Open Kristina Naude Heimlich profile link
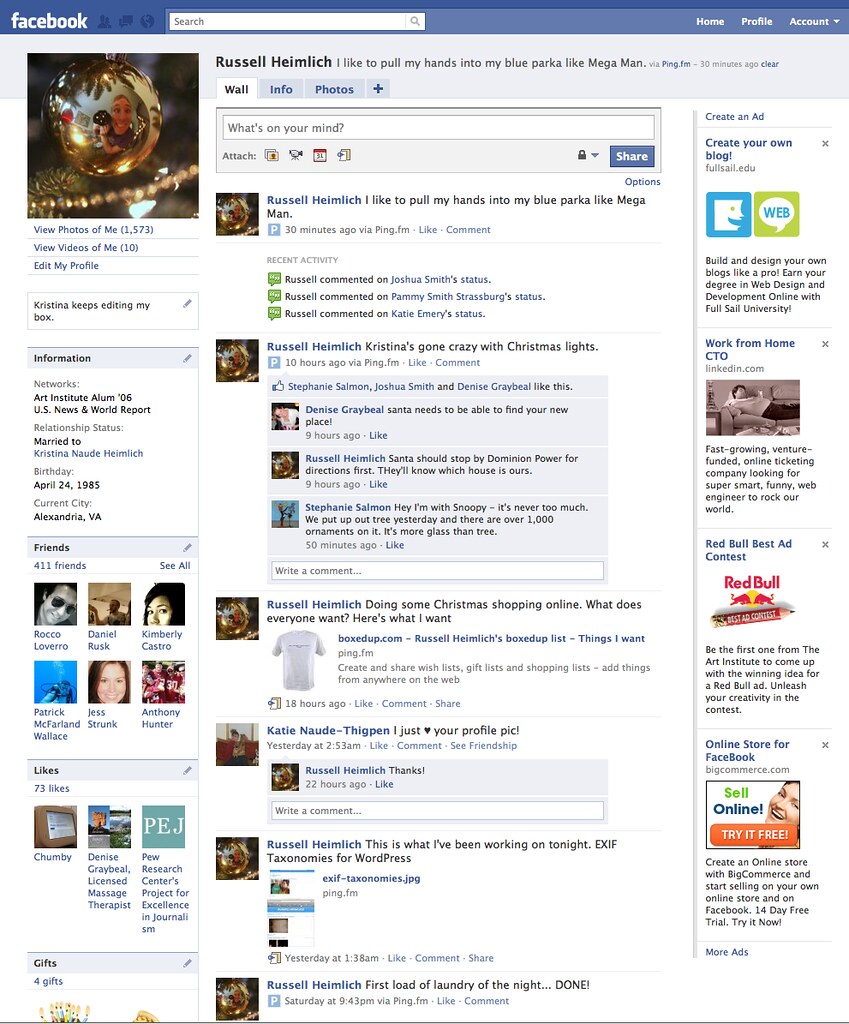 click(x=88, y=453)
